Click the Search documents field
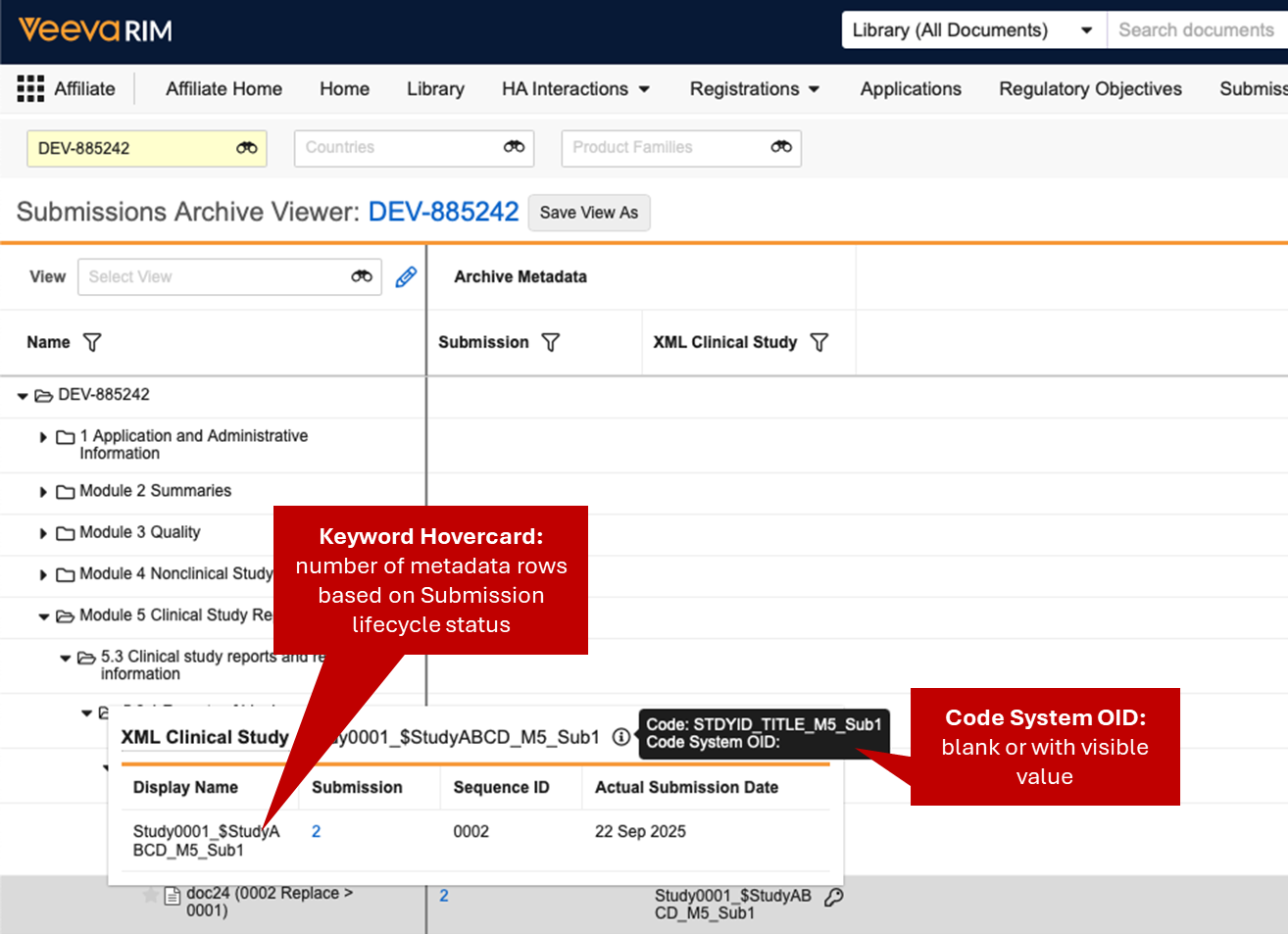This screenshot has height=934, width=1288. 1196,30
